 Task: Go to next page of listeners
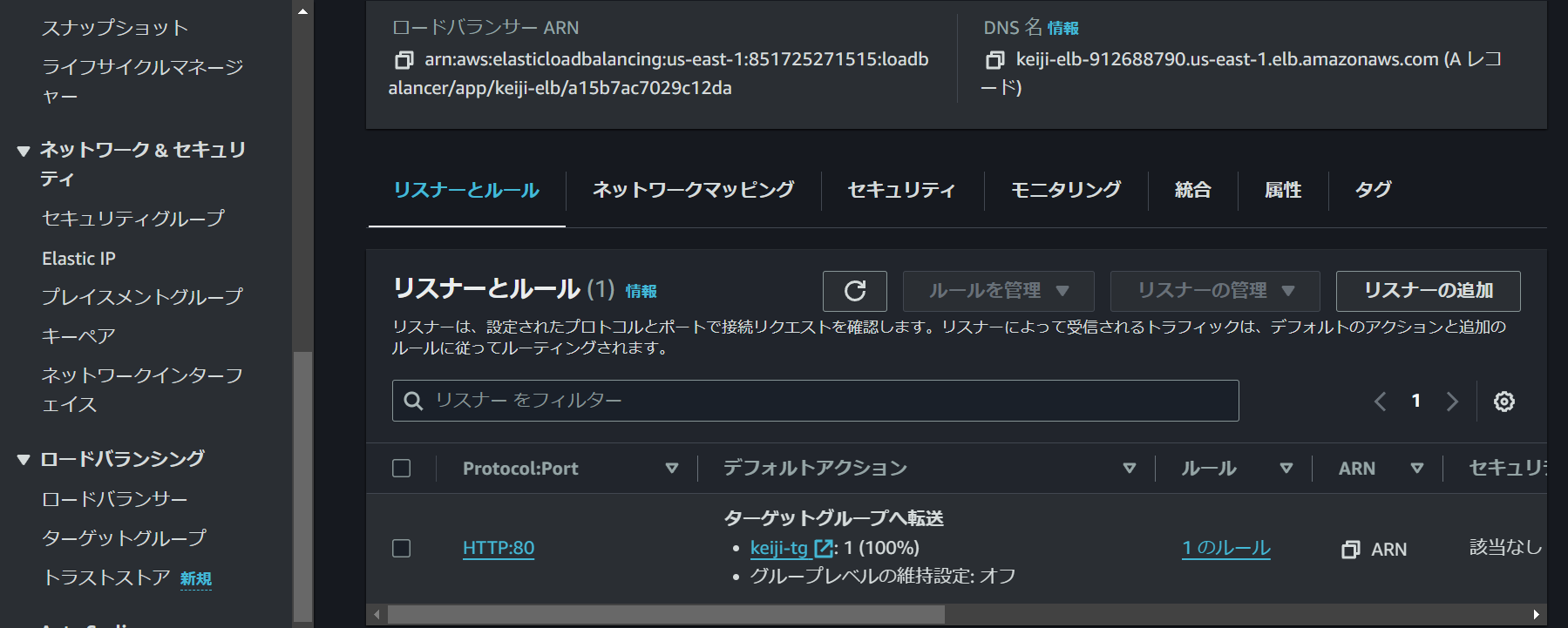click(x=1452, y=402)
